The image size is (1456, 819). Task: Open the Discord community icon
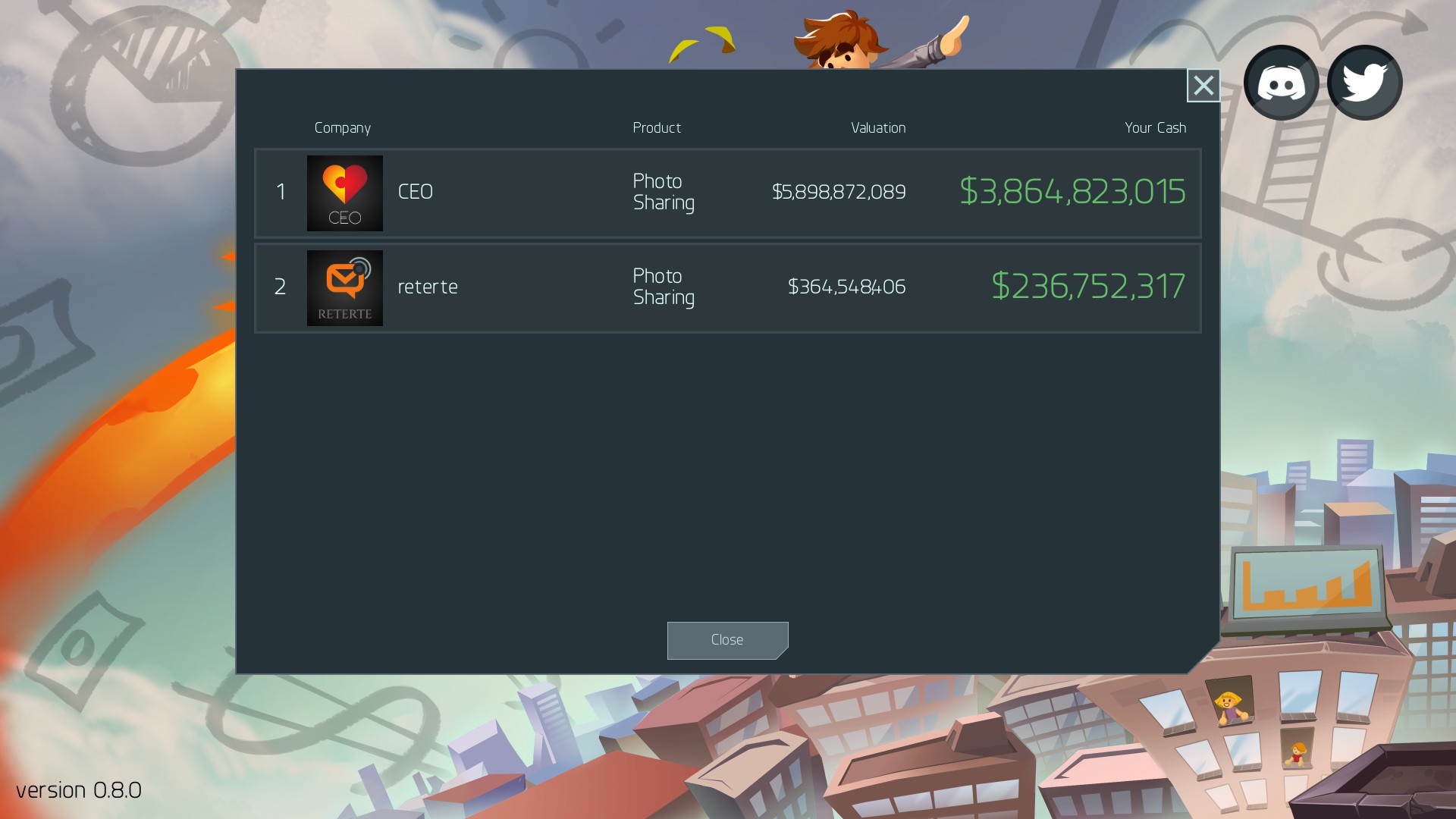[1281, 83]
